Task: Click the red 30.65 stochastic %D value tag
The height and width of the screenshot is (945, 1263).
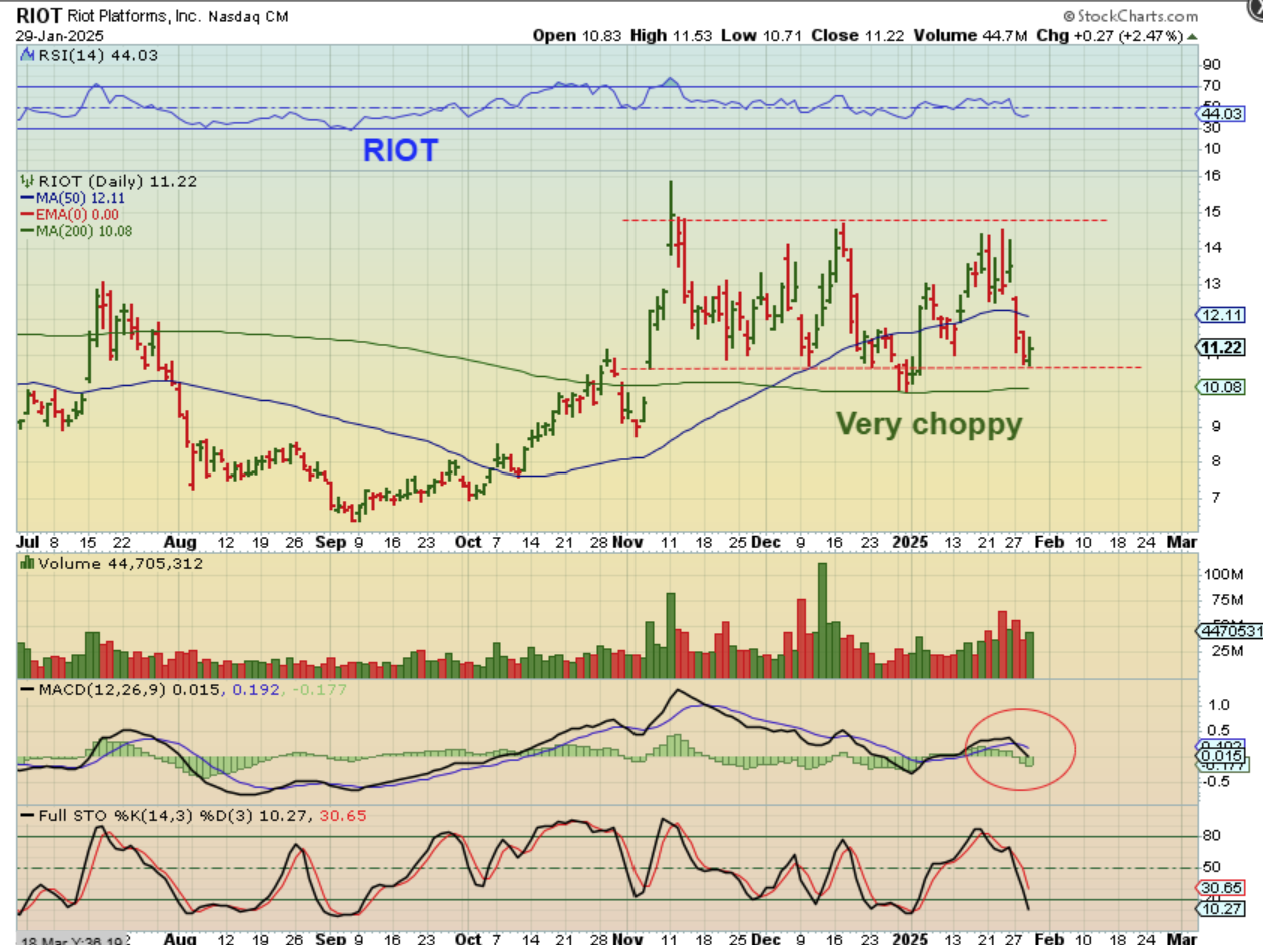Action: pos(1221,887)
